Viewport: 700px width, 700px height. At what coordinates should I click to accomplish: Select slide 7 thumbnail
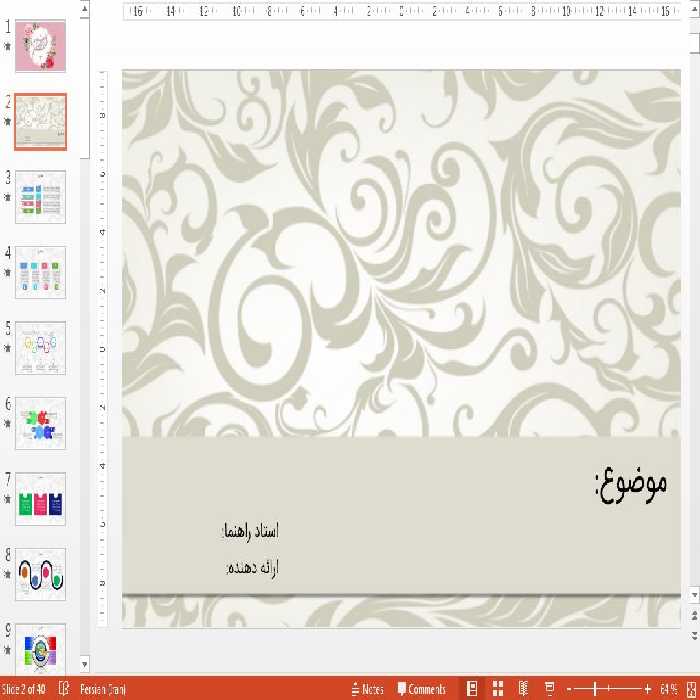pyautogui.click(x=41, y=499)
